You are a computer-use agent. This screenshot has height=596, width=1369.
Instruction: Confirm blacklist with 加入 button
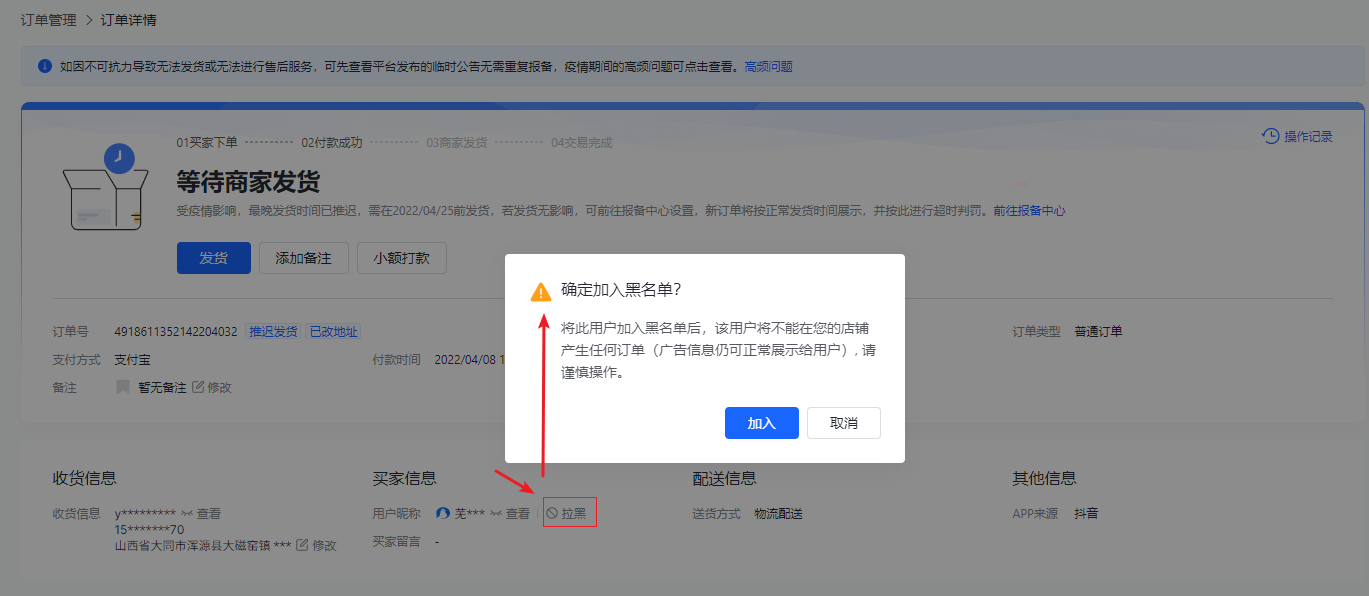click(761, 423)
